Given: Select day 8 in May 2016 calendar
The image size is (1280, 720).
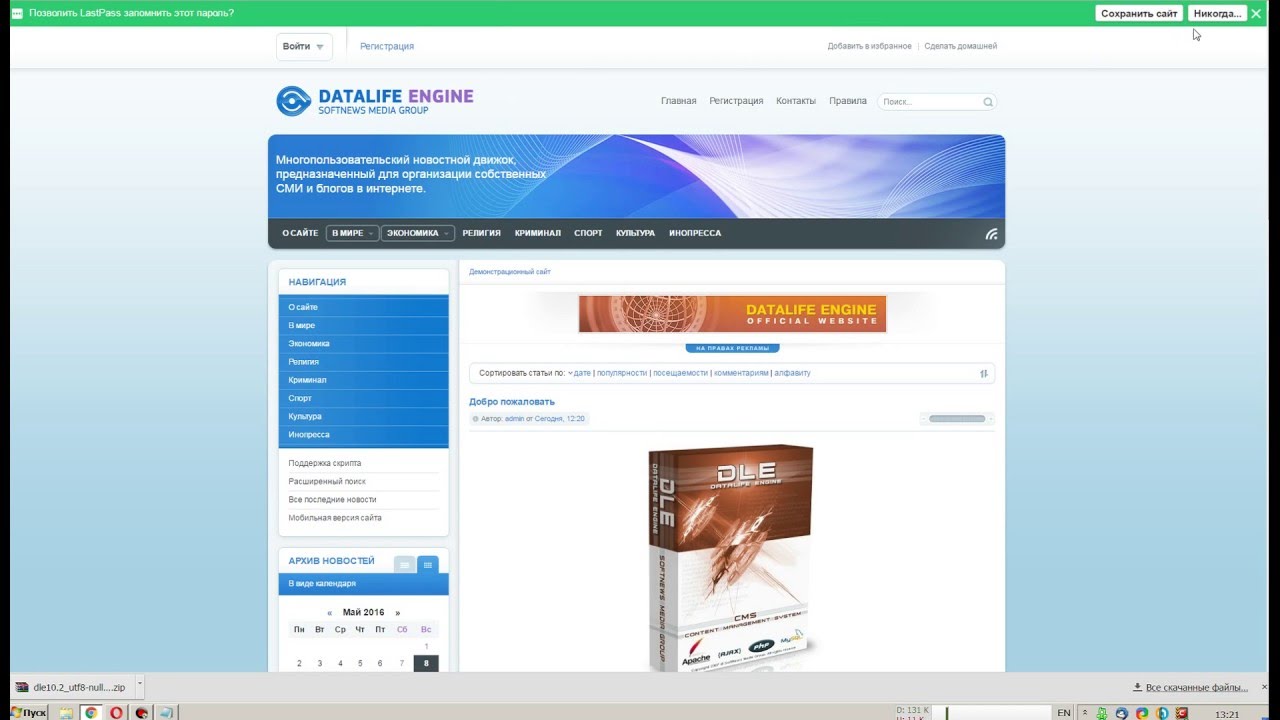Looking at the screenshot, I should coord(426,663).
